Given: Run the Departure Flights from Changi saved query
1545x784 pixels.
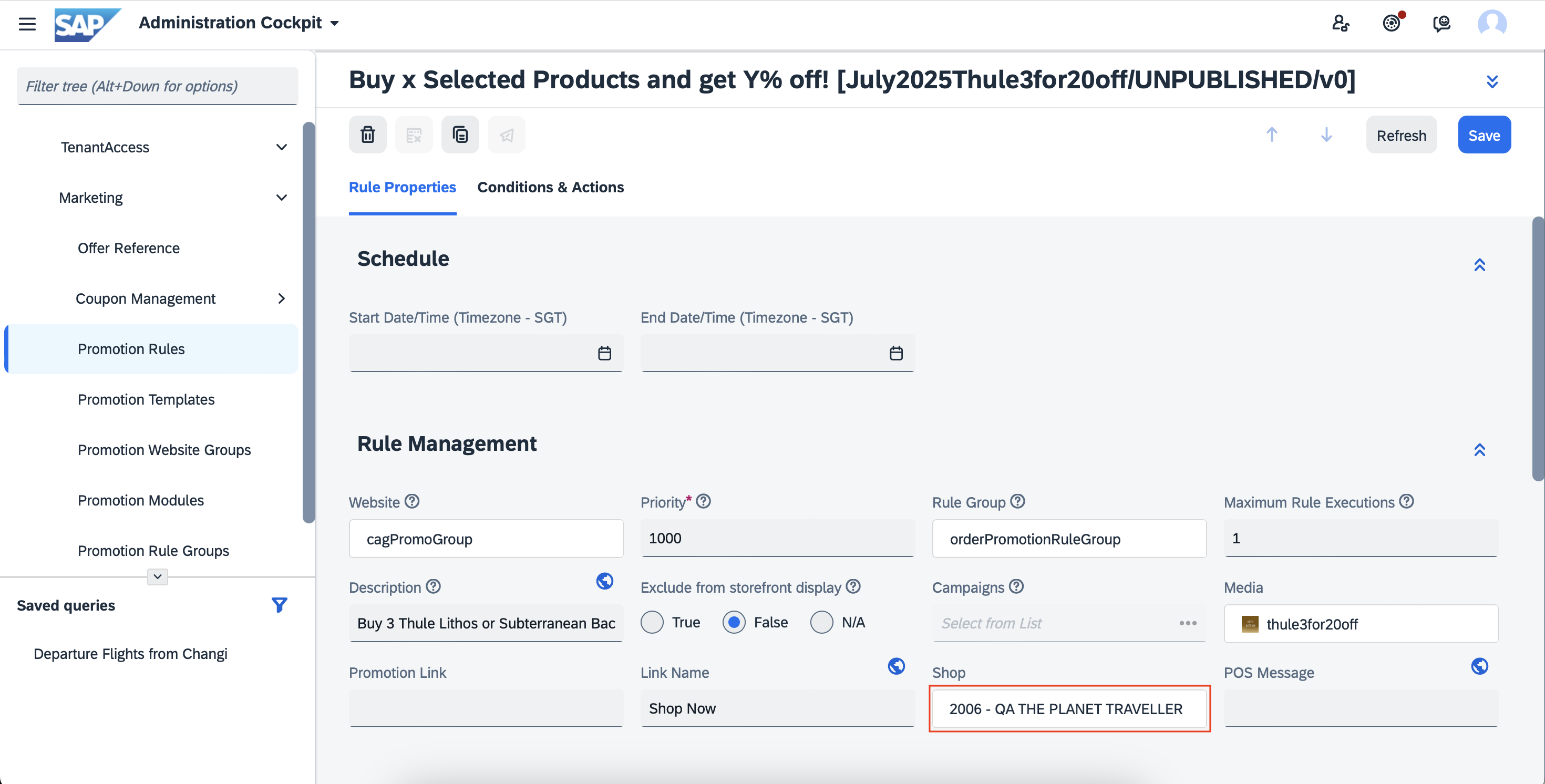Looking at the screenshot, I should tap(130, 653).
